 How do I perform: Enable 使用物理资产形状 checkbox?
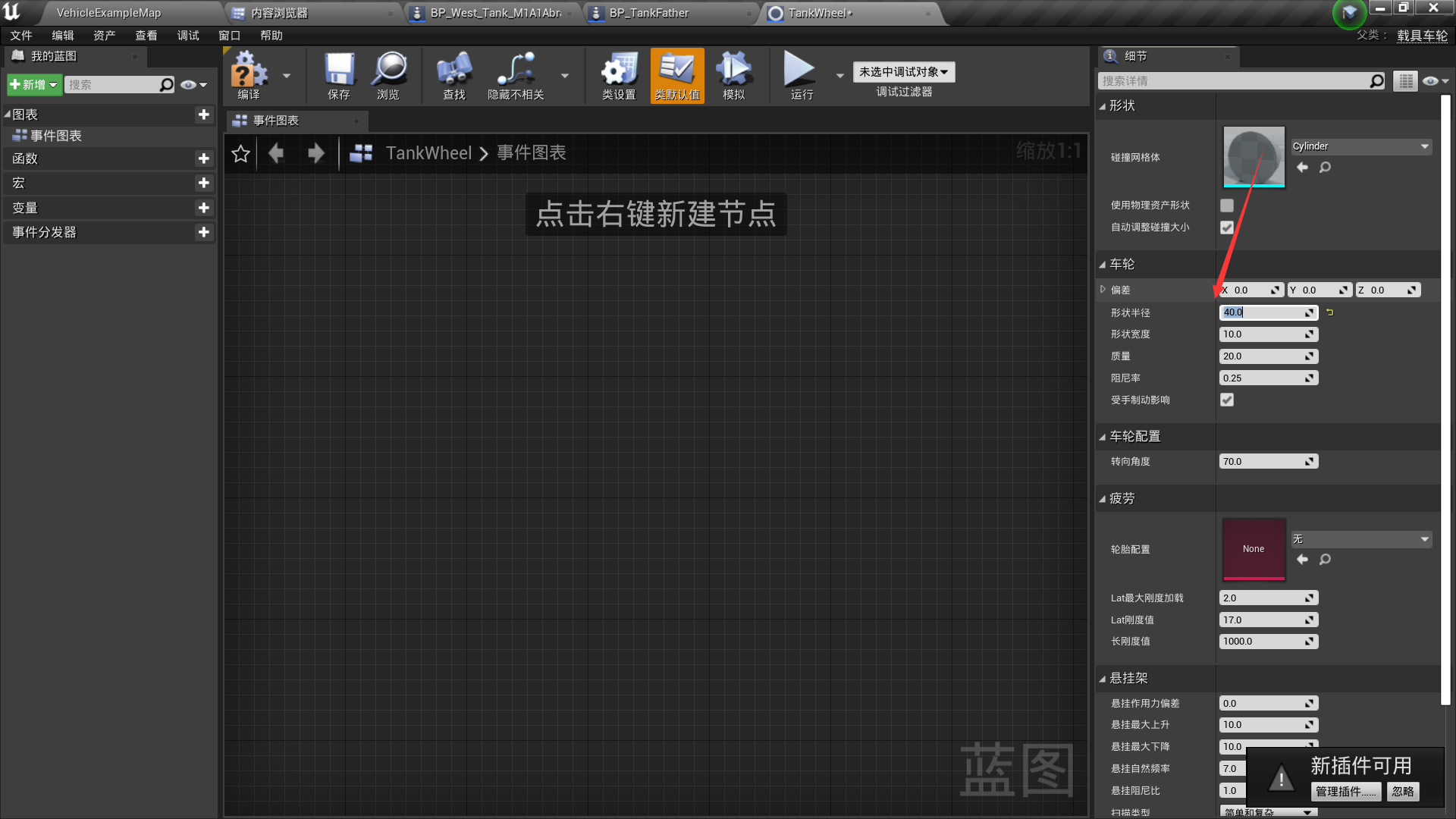1227,206
